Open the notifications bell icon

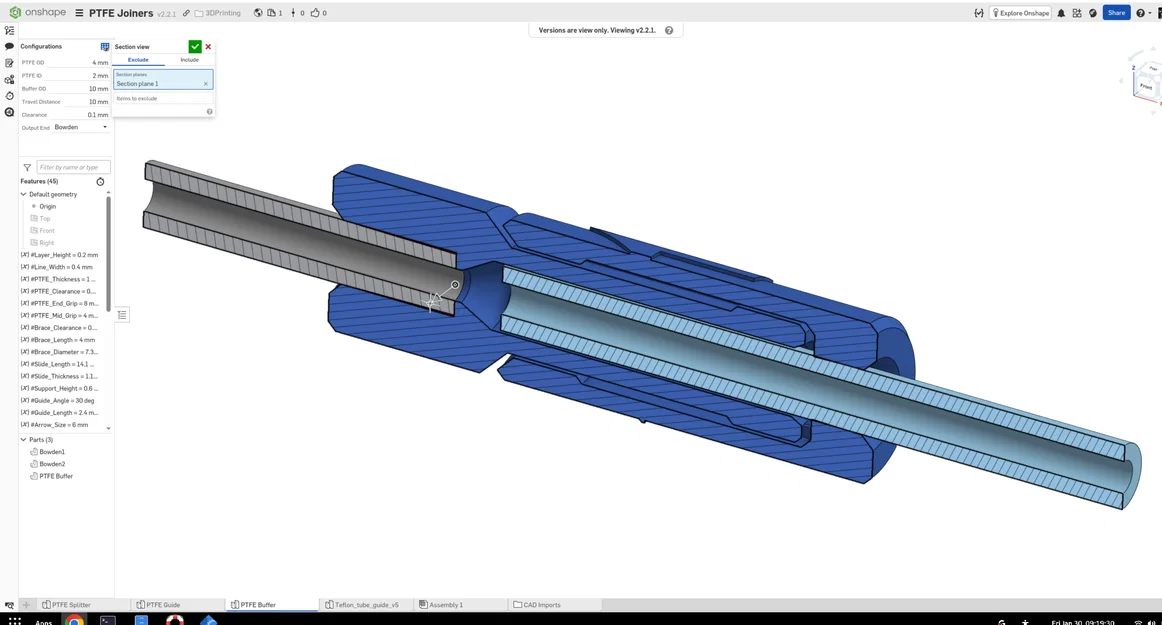coord(1061,13)
